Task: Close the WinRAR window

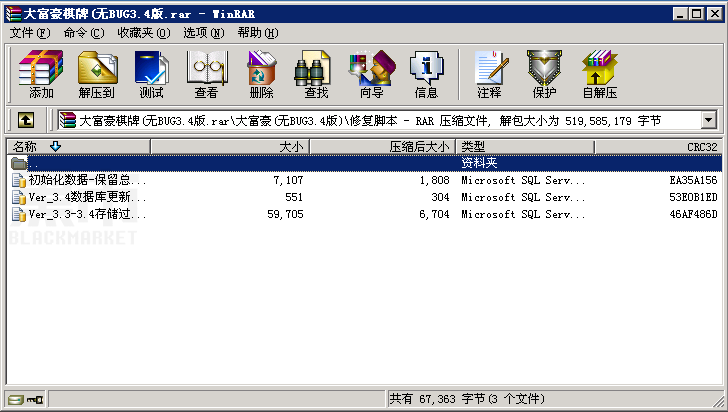Action: pyautogui.click(x=714, y=14)
